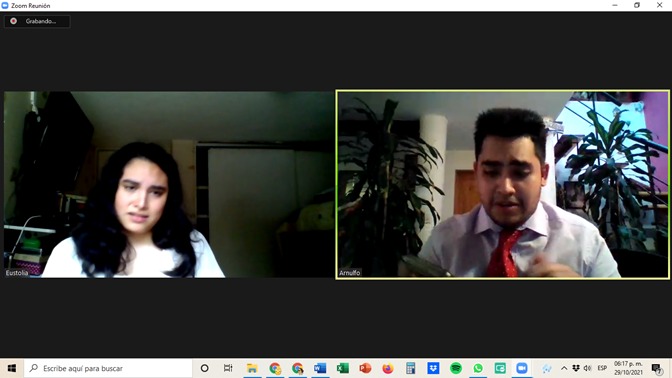Open Excel from the taskbar
Viewport: 672px width, 378px height.
(342, 368)
